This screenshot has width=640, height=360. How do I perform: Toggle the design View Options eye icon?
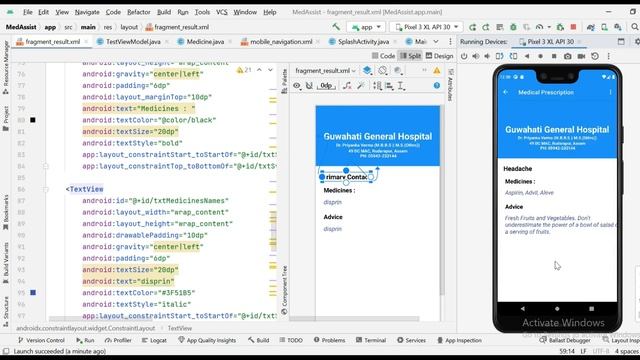[297, 86]
